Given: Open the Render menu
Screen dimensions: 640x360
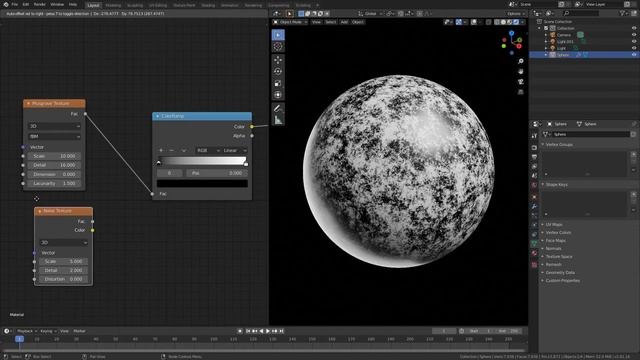Looking at the screenshot, I should pos(40,4).
